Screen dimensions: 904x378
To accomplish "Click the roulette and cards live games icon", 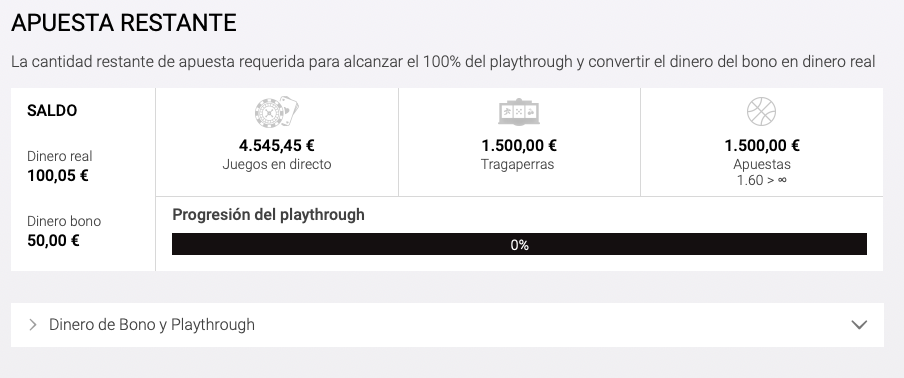I will click(x=277, y=112).
